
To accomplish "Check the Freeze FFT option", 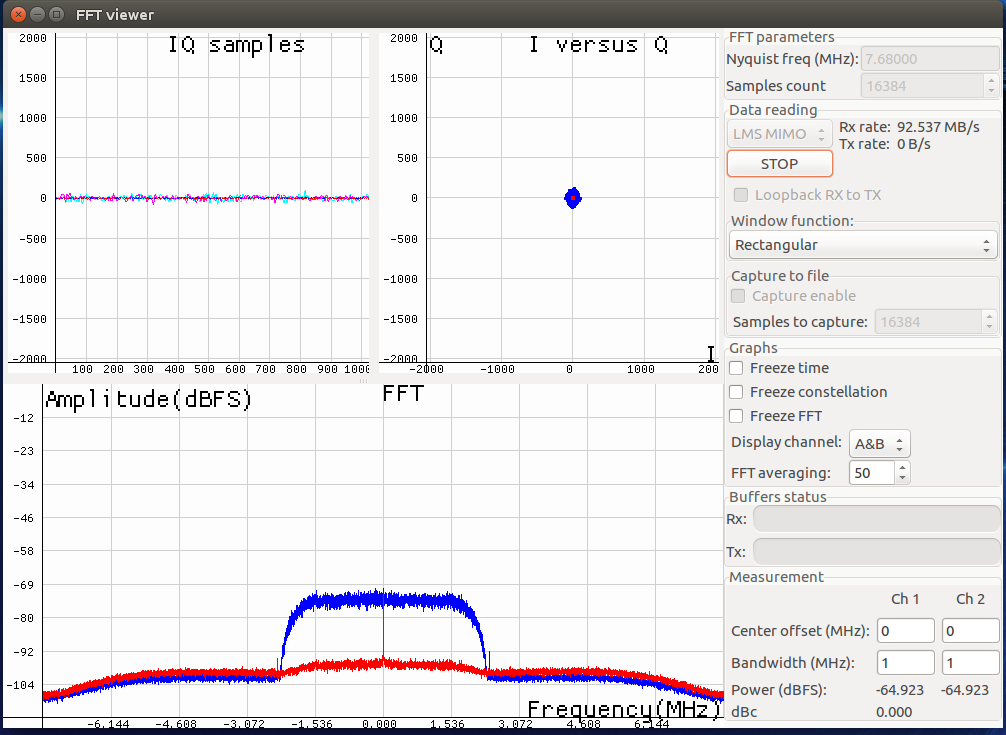I will [x=737, y=416].
